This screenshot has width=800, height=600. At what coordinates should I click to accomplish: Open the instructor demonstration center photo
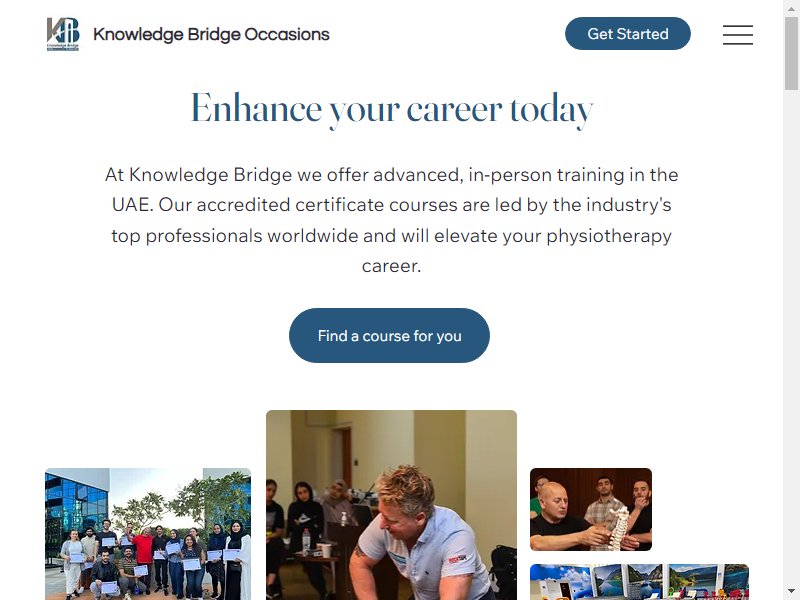click(391, 505)
